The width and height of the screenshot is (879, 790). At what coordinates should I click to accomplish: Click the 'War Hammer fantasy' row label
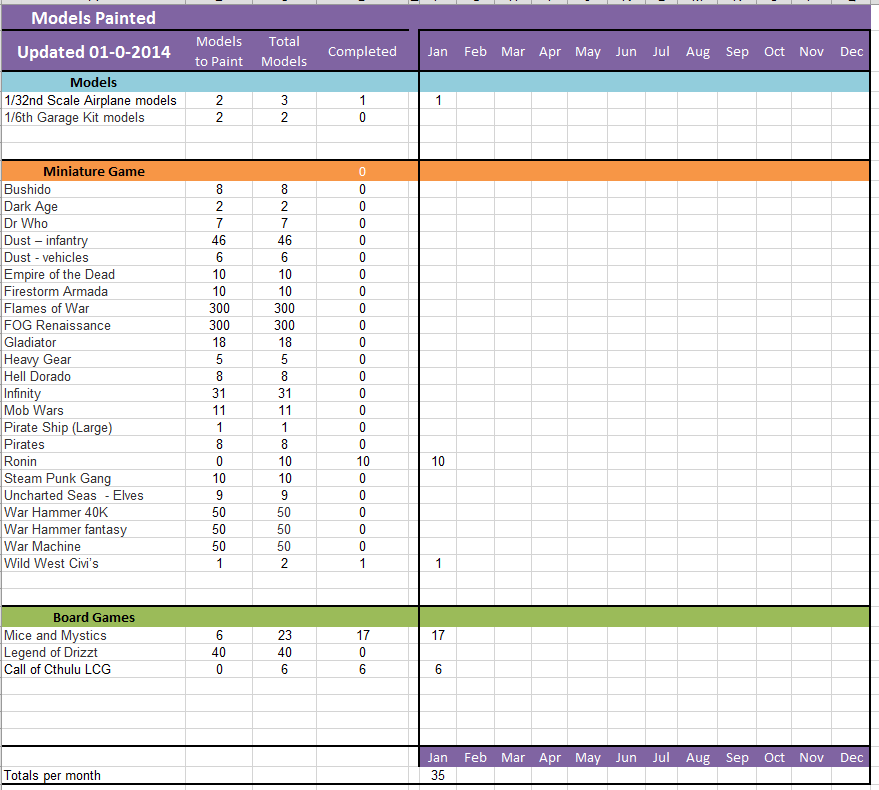tap(94, 529)
